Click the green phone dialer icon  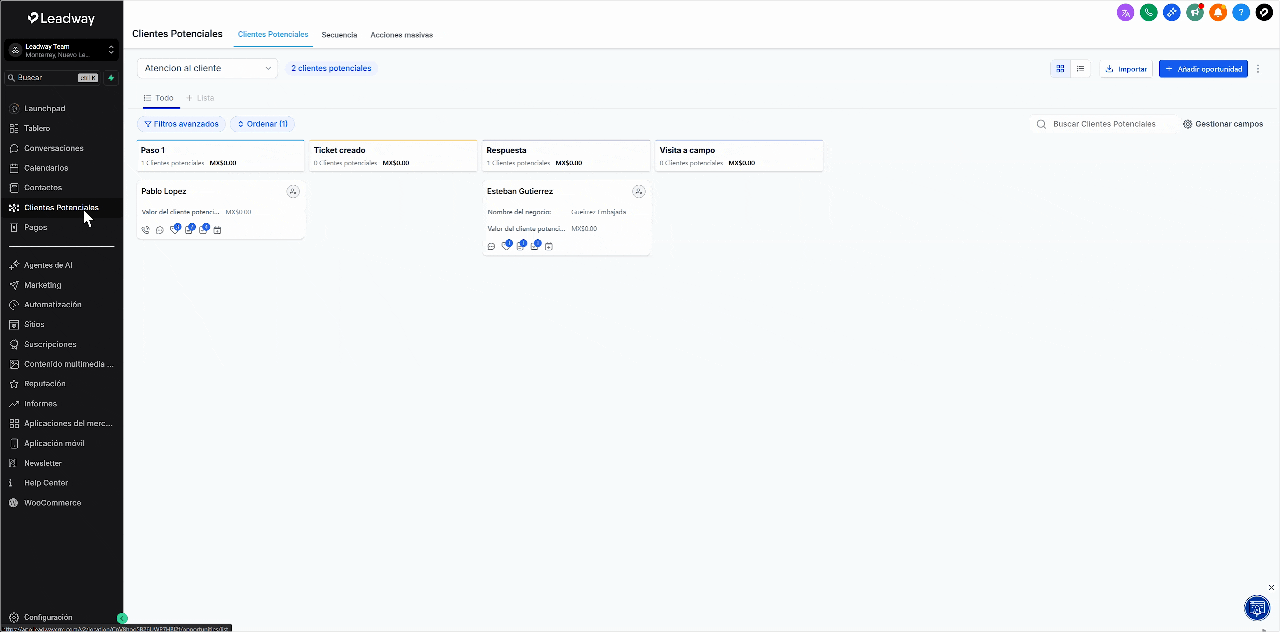(x=1148, y=13)
